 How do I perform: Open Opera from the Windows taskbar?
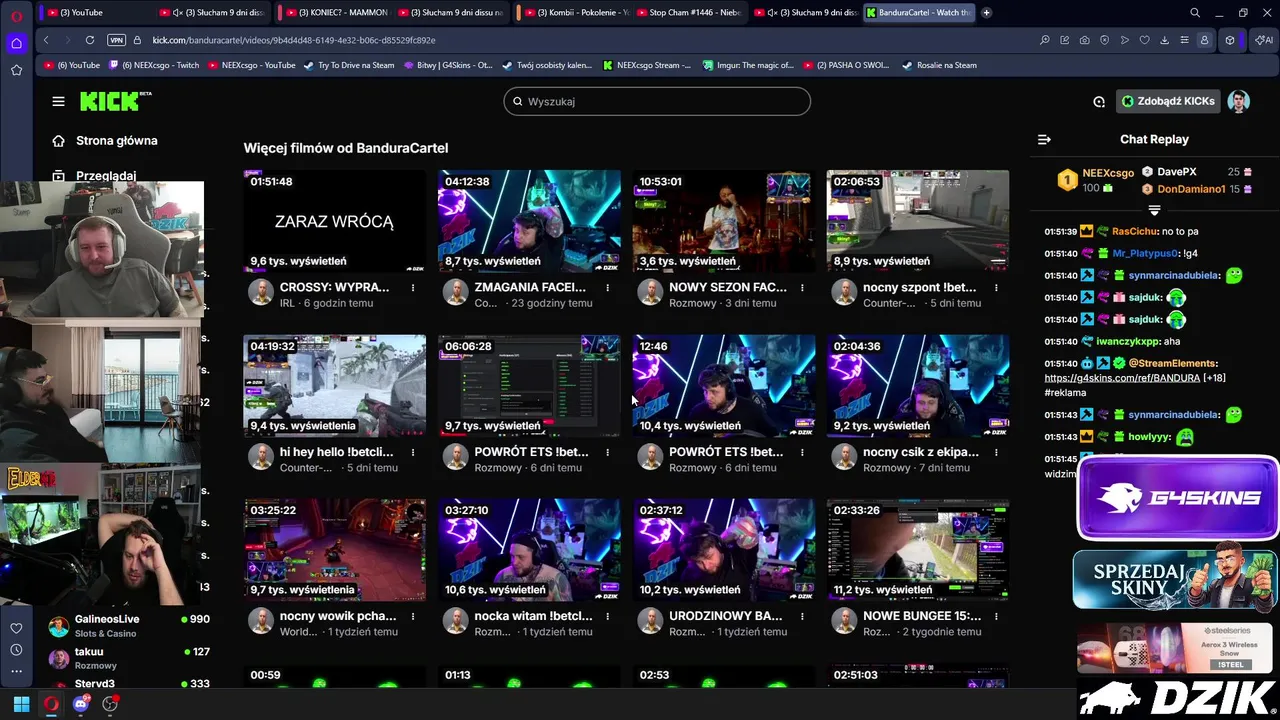coord(51,704)
